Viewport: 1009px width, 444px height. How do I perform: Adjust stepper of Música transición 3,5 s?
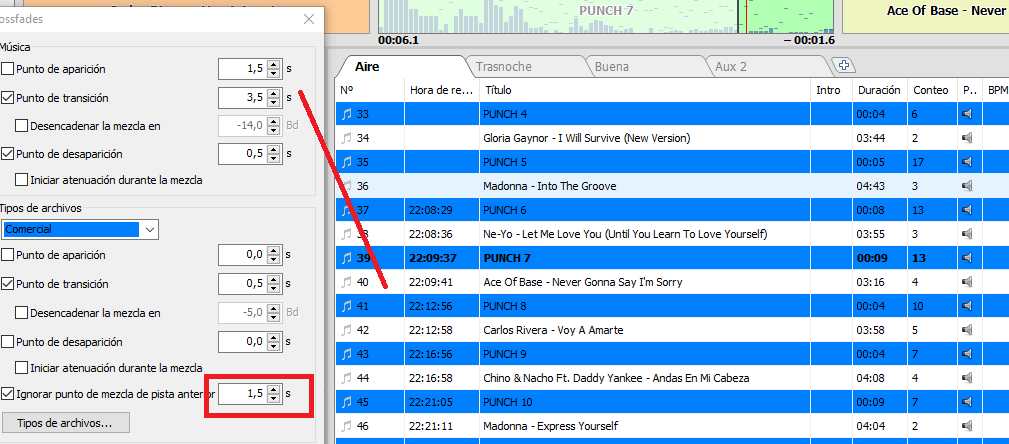tap(274, 98)
